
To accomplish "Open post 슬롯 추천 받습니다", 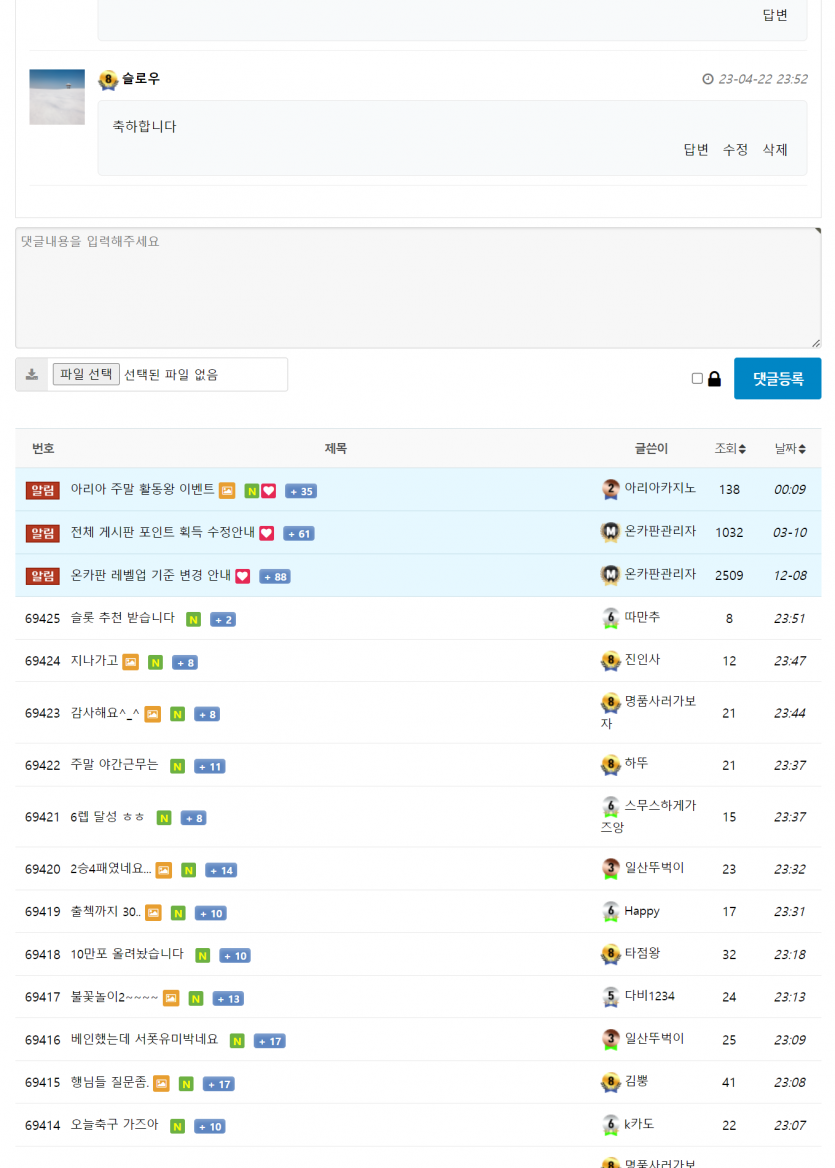I will click(122, 618).
